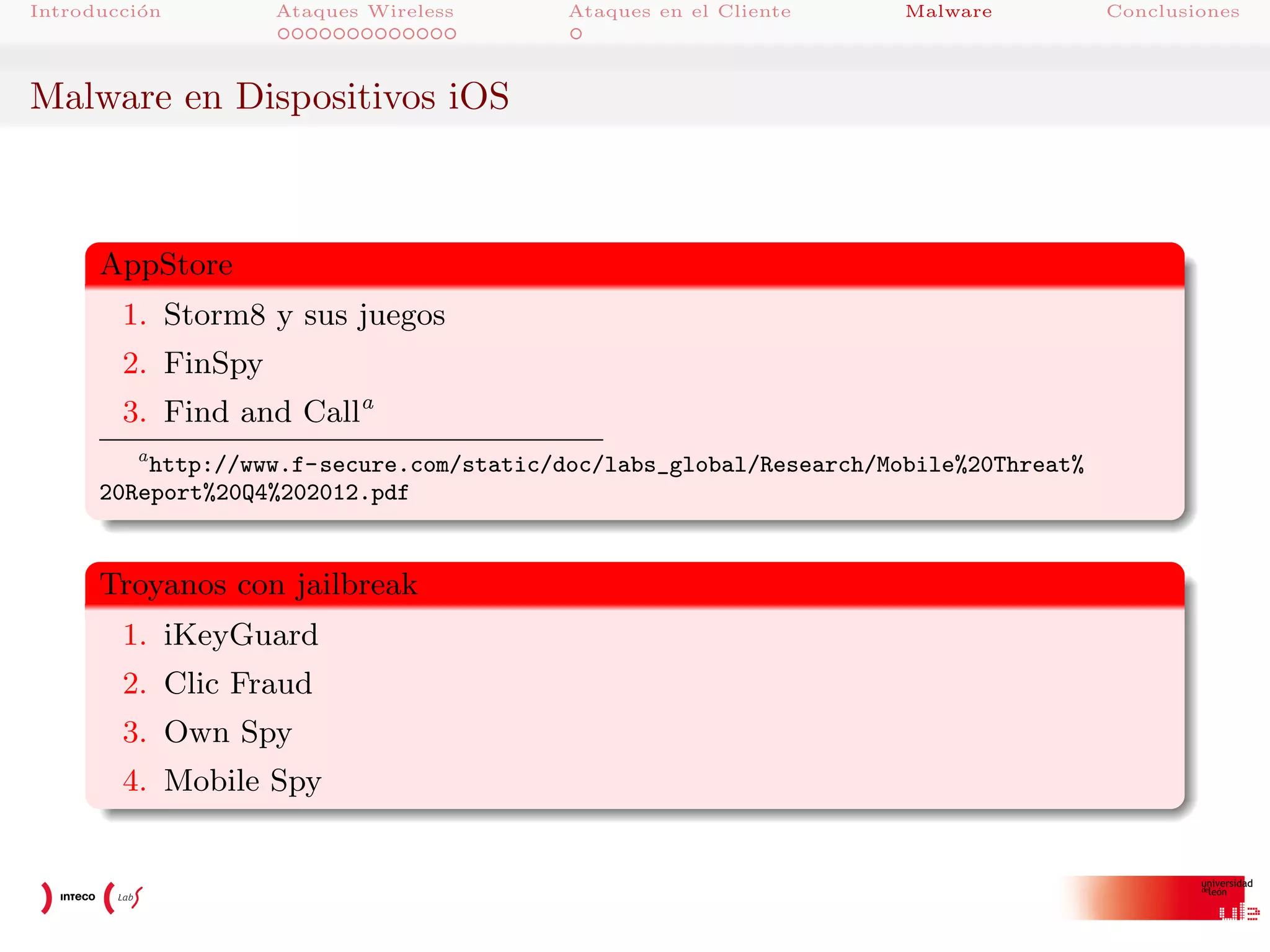
Task: Open the Conclusiones section
Action: [1173, 12]
